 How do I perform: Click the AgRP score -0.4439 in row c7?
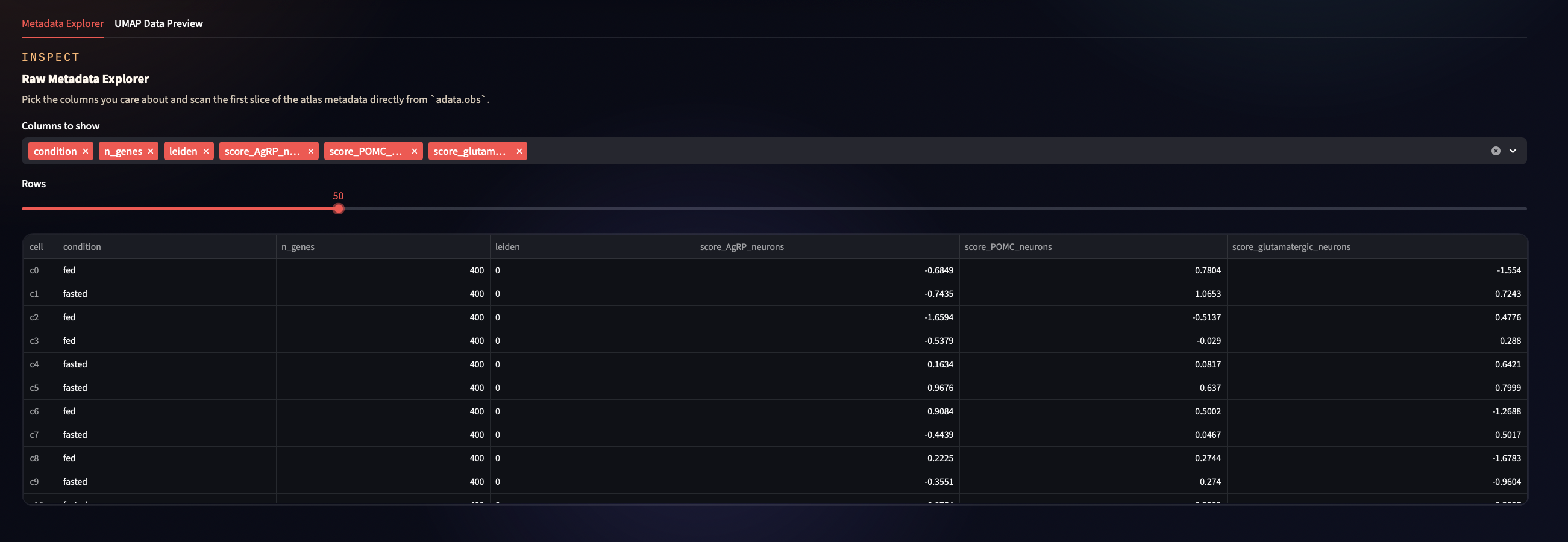pyautogui.click(x=827, y=435)
